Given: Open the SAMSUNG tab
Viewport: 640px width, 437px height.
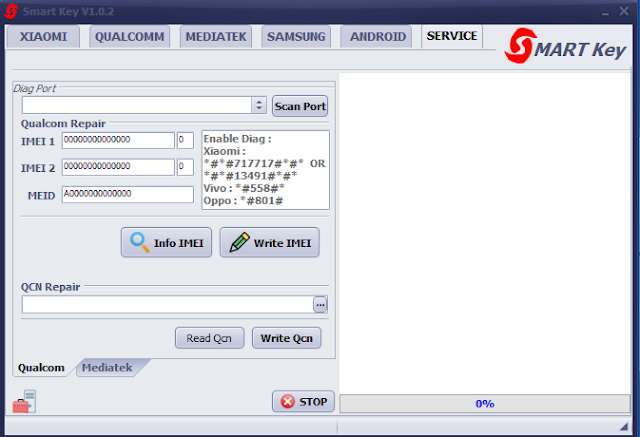Looking at the screenshot, I should pos(296,37).
